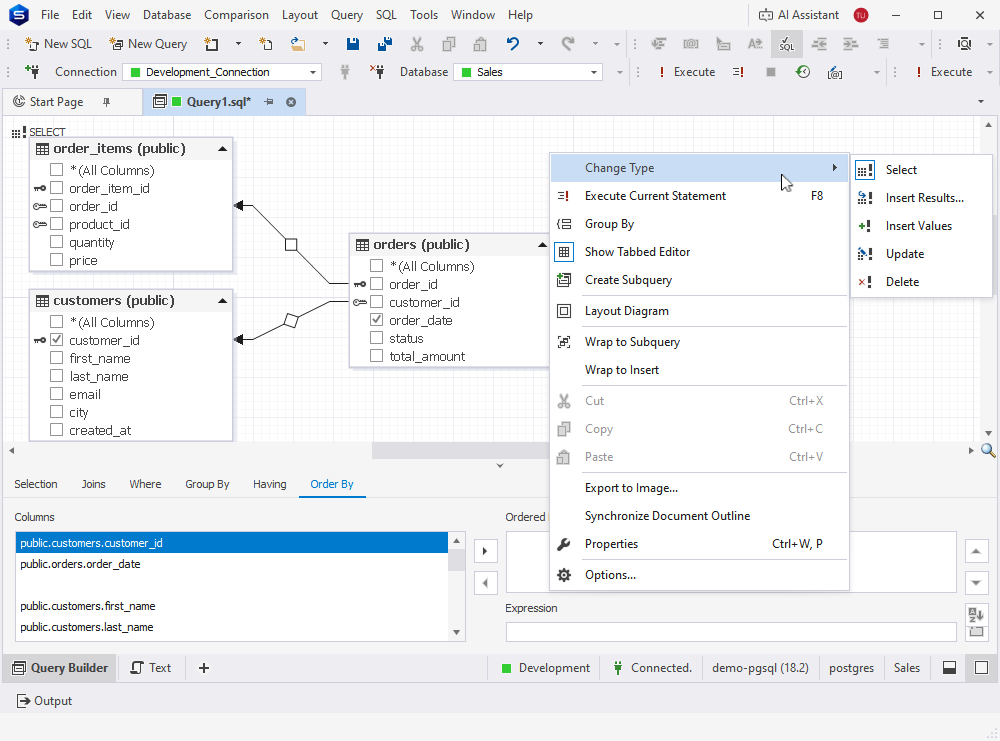Click the add view plus icon

click(203, 668)
